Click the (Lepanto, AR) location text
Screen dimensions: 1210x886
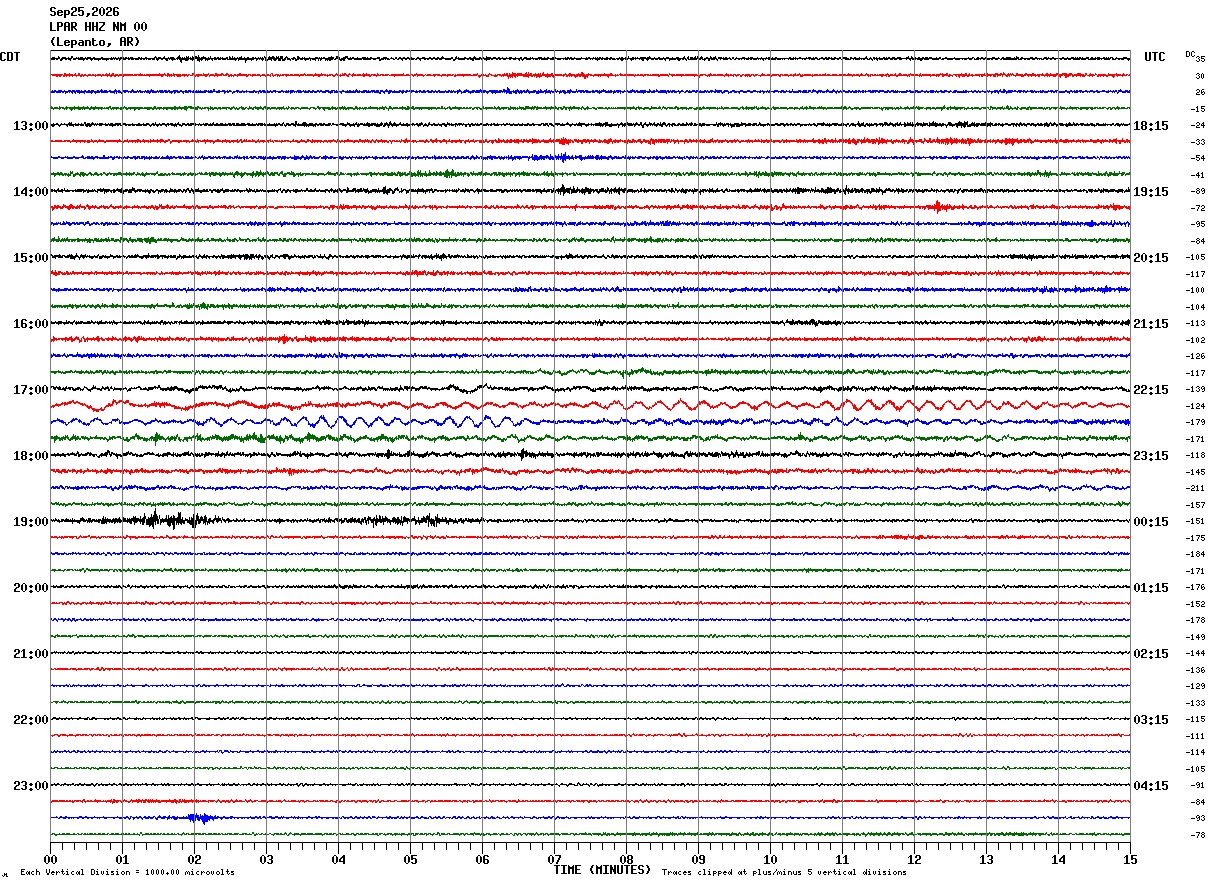(x=95, y=42)
